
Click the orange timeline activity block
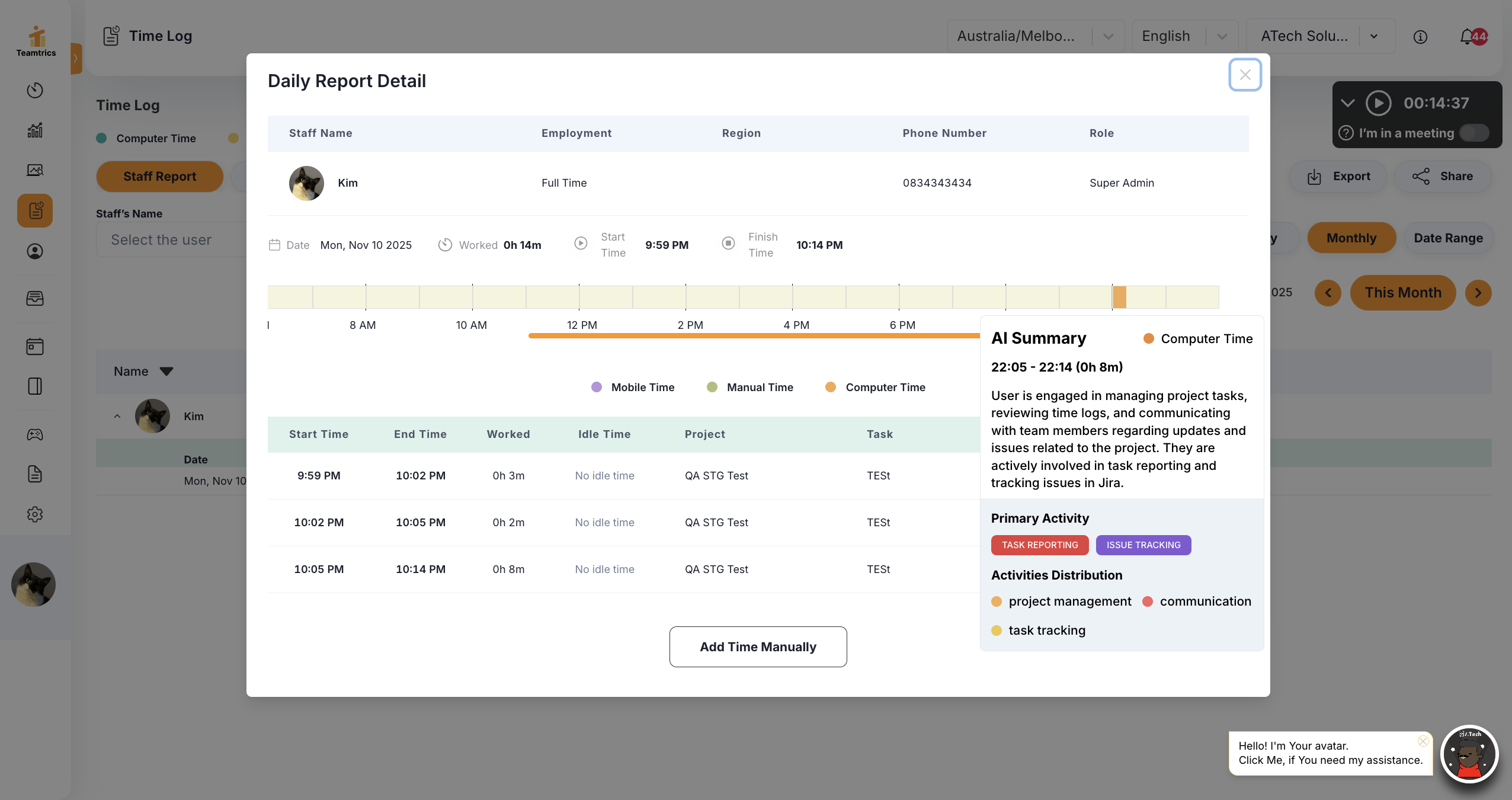[x=1119, y=297]
